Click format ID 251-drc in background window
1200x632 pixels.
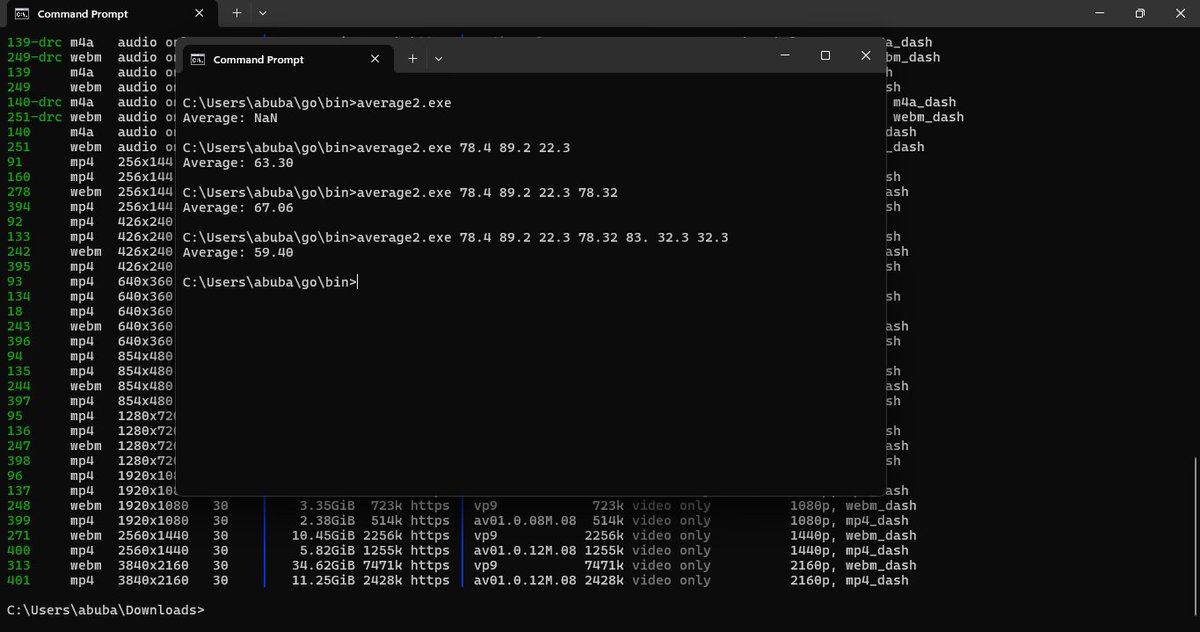(34, 117)
